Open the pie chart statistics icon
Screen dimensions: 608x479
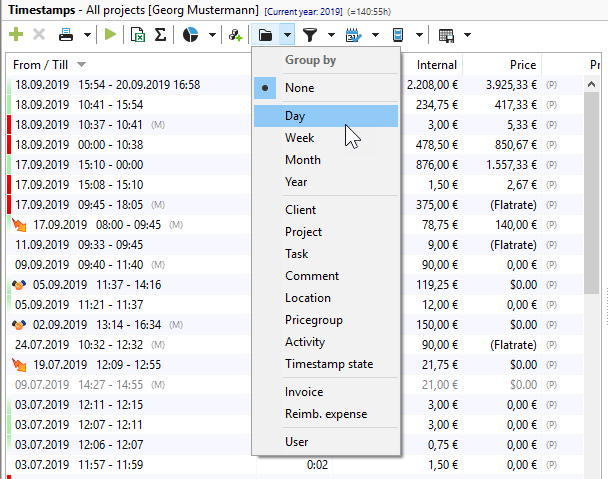pos(190,35)
